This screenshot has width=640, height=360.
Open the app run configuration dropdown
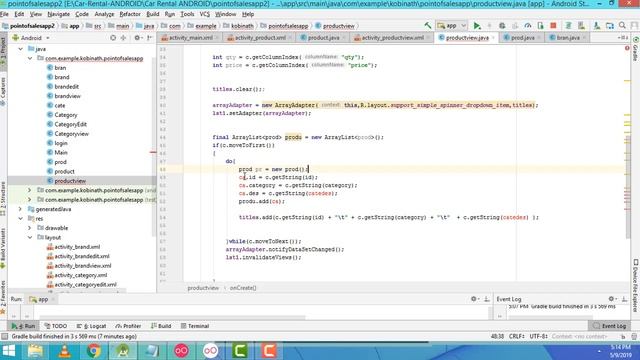pos(451,26)
